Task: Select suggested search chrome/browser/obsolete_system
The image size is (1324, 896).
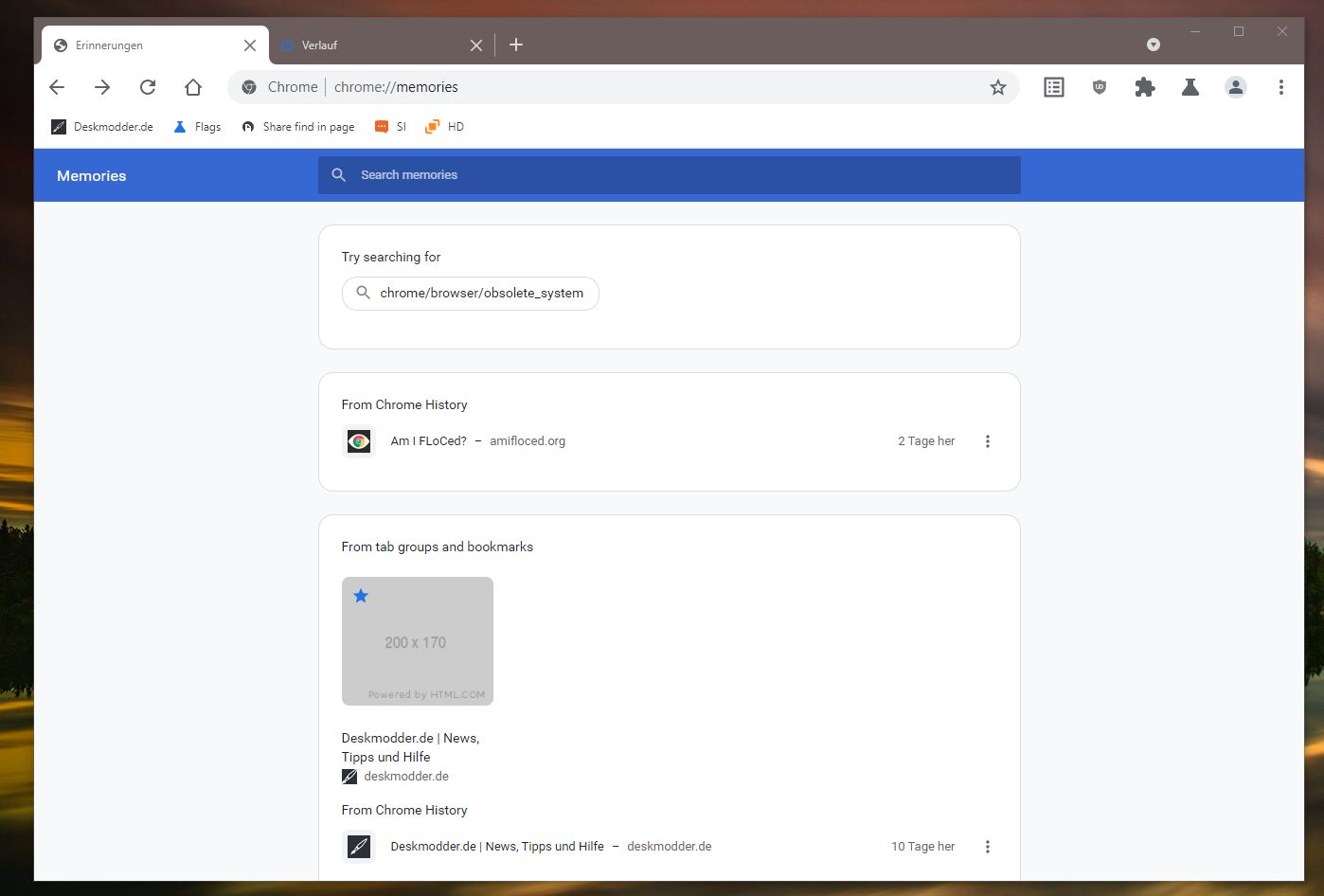Action: click(x=471, y=294)
